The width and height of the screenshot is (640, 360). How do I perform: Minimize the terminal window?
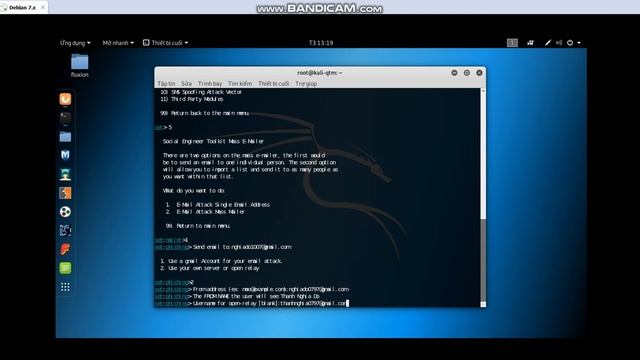[x=454, y=73]
